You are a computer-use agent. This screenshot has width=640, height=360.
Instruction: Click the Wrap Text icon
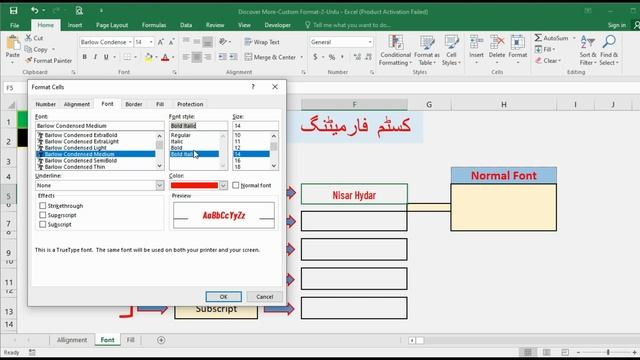pos(248,42)
